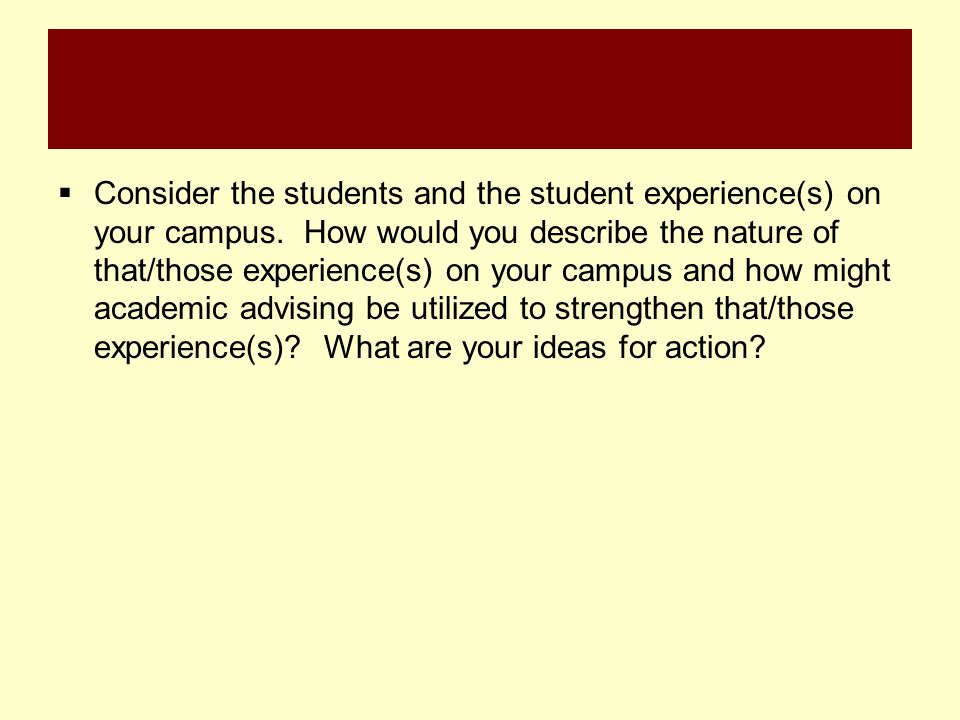Click the words "academic advising"
Image resolution: width=960 pixels, height=720 pixels.
point(223,310)
